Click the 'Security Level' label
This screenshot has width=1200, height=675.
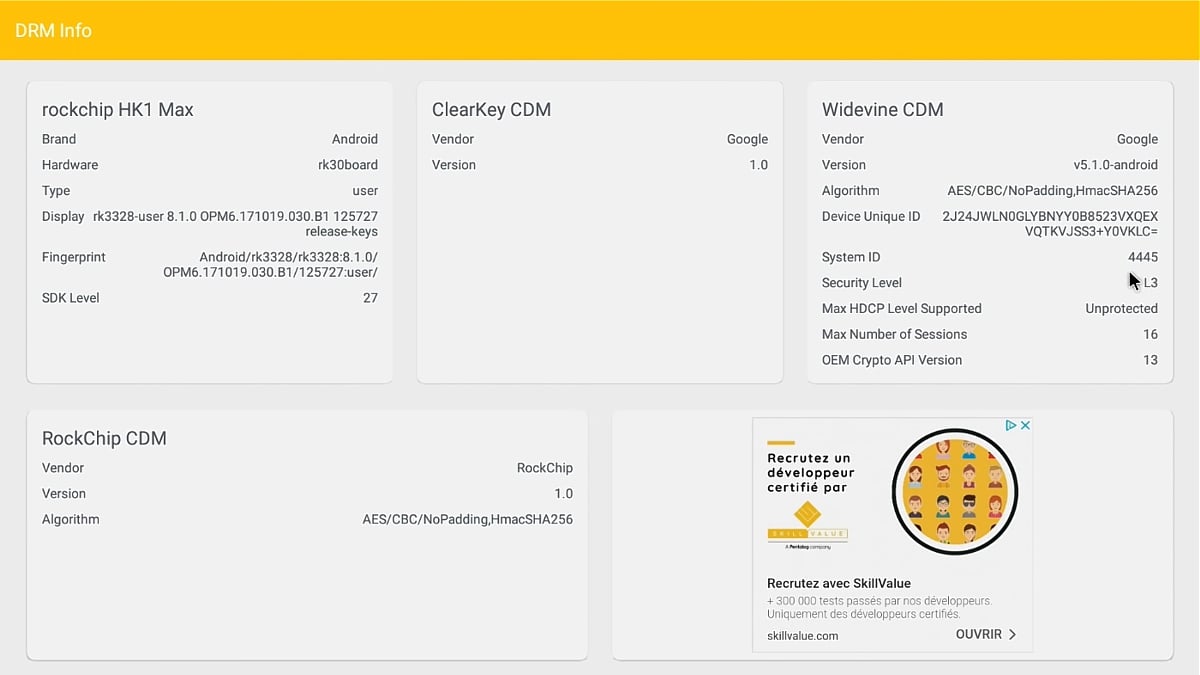[862, 283]
